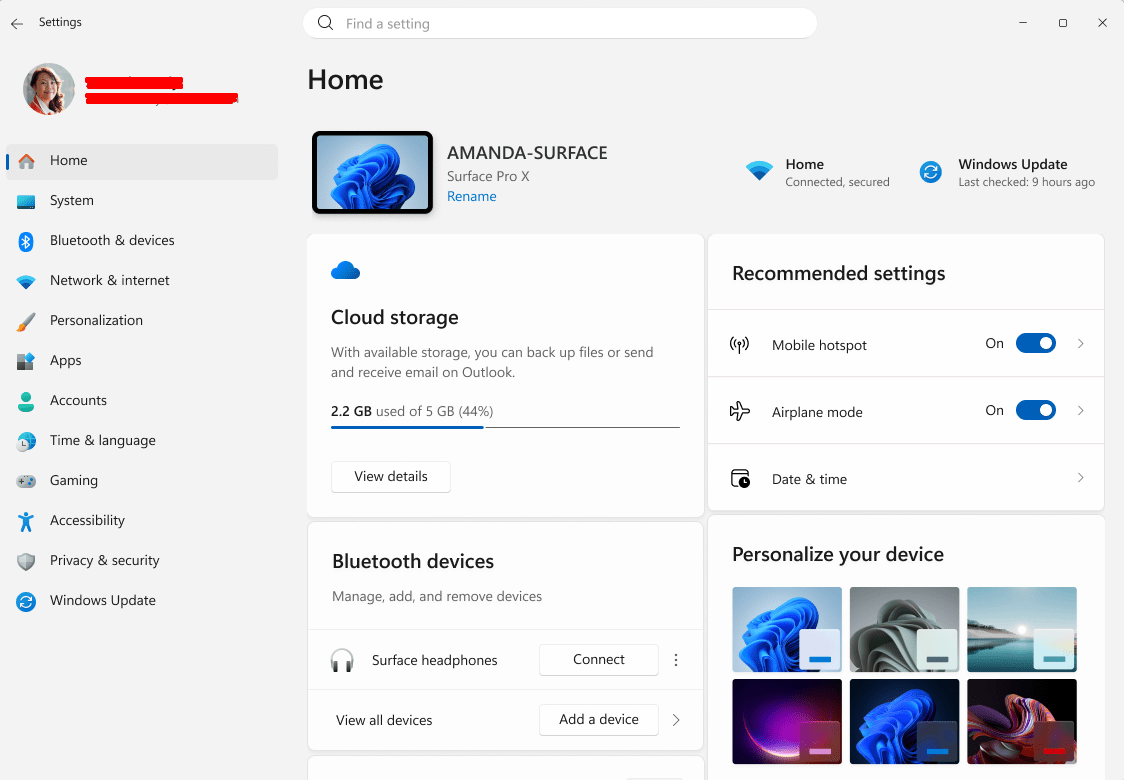Image resolution: width=1124 pixels, height=780 pixels.
Task: Click the chevron next to Add a device
Action: click(x=676, y=720)
